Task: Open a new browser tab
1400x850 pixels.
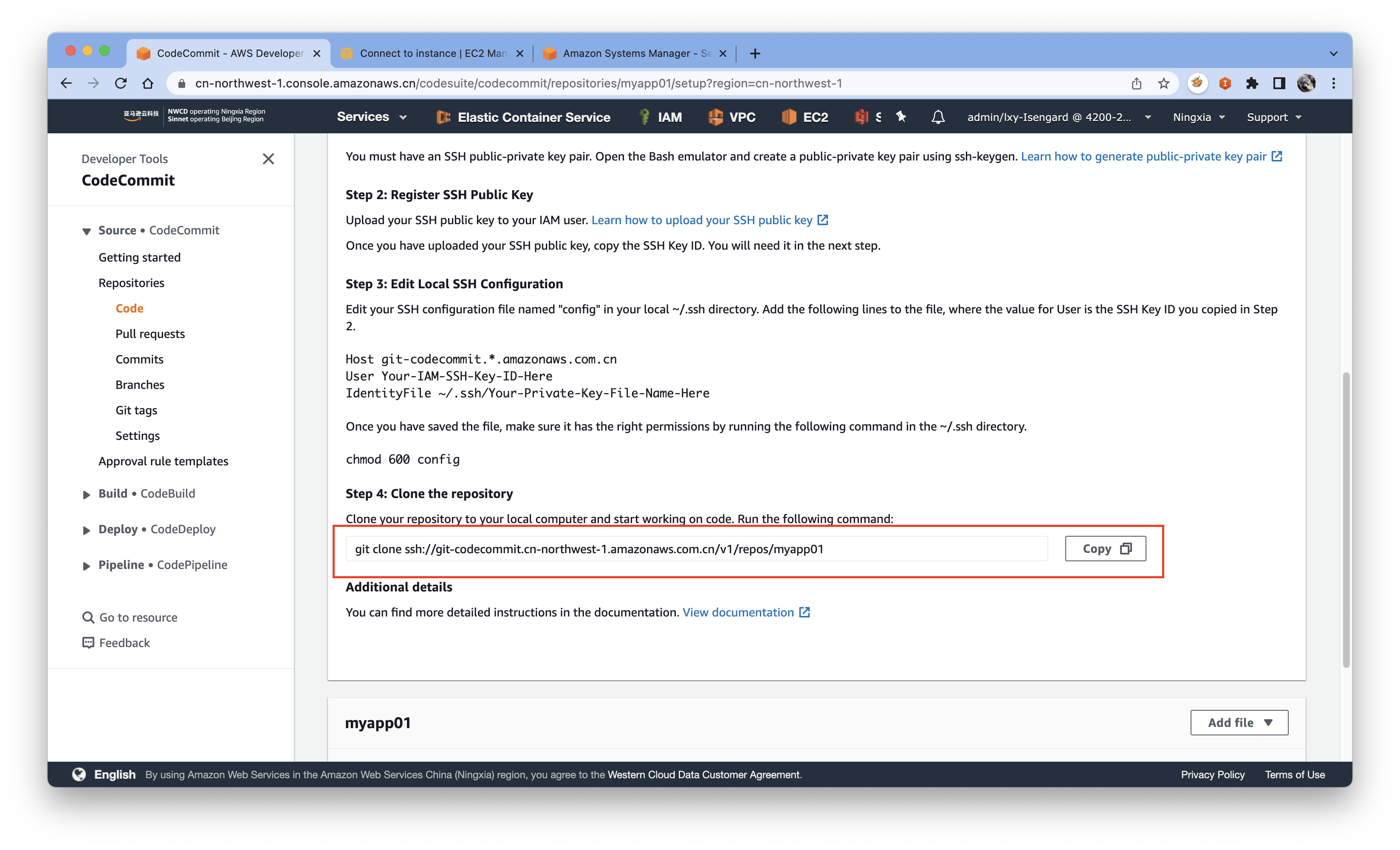Action: pos(755,53)
